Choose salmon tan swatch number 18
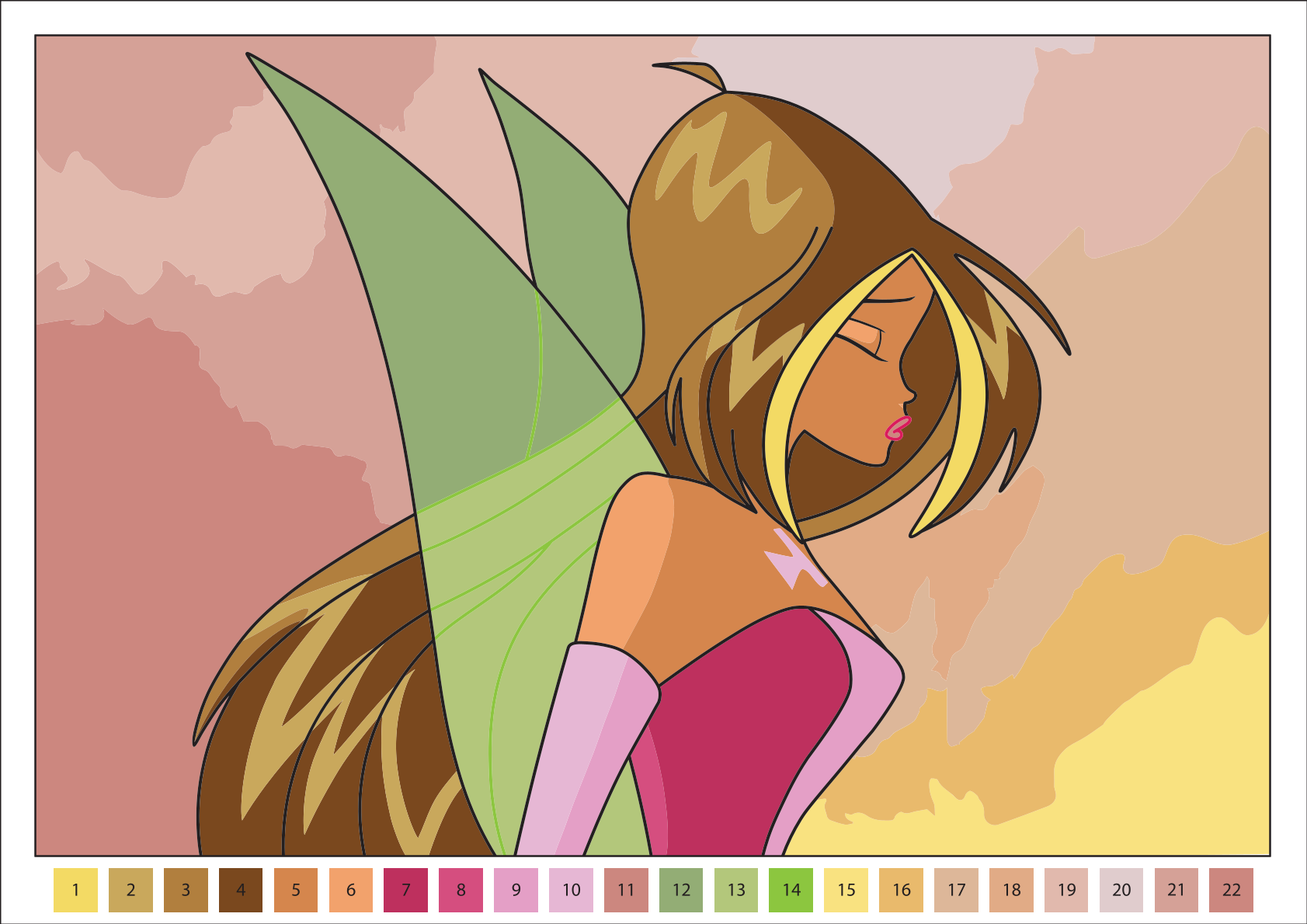This screenshot has height=924, width=1307. tap(1013, 890)
